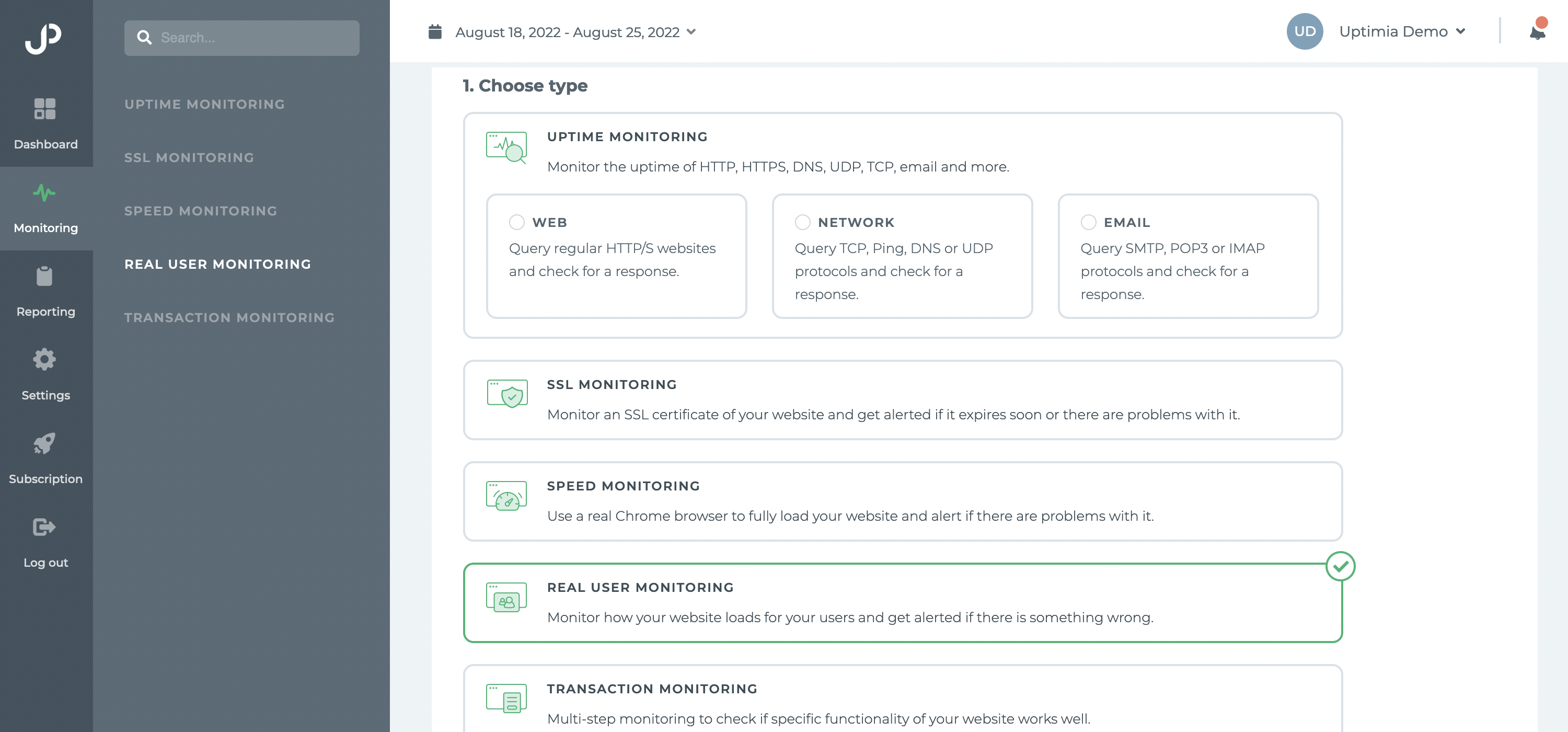Open Uptime Monitoring in the sidebar submenu
Screen dimensions: 1568x732
[x=204, y=104]
